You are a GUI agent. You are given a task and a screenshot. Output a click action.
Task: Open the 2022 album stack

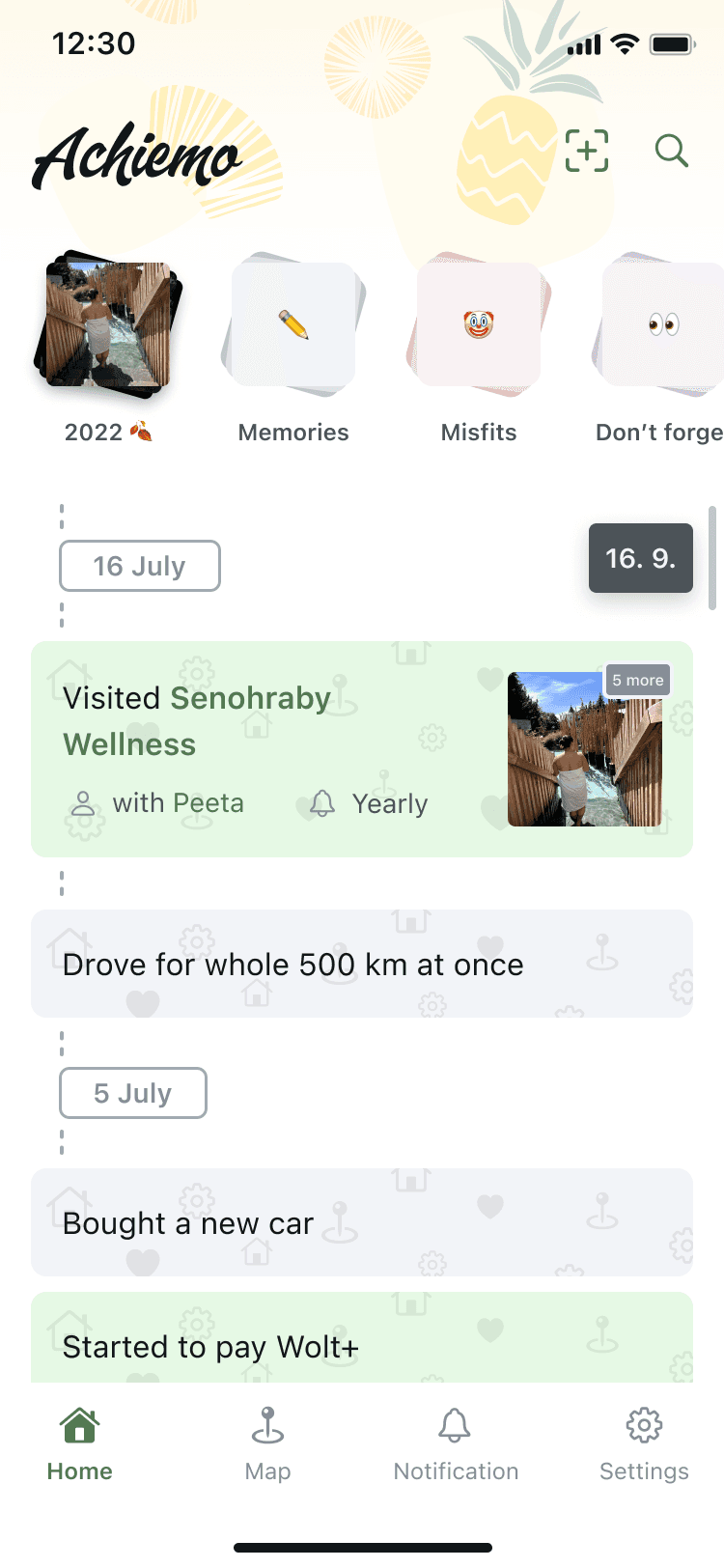click(108, 326)
